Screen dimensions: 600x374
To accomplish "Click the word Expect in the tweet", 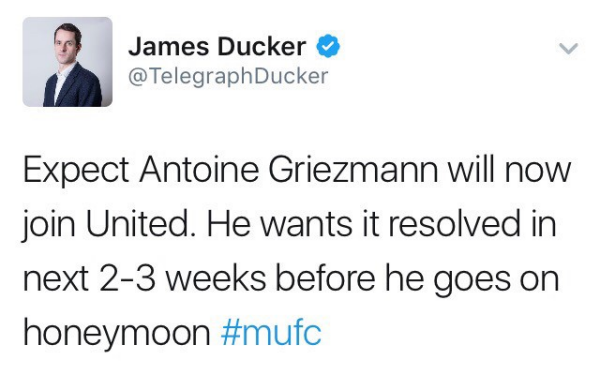I will tap(76, 170).
